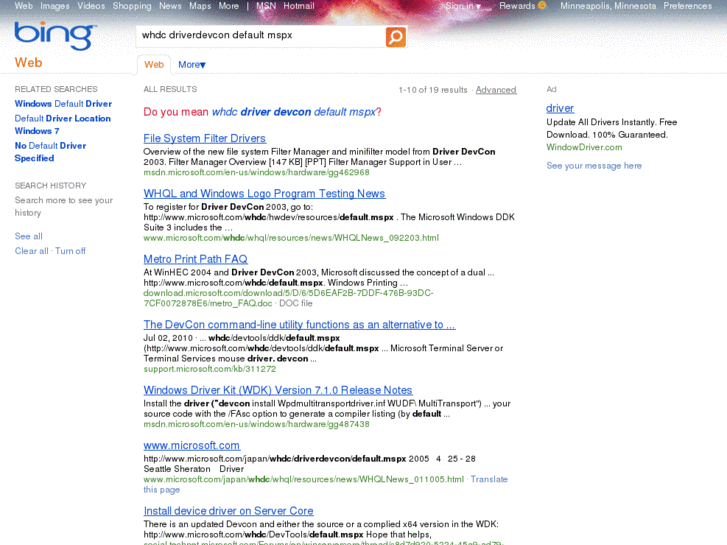Image resolution: width=727 pixels, height=545 pixels.
Task: Select the Web results tab
Action: click(x=154, y=64)
